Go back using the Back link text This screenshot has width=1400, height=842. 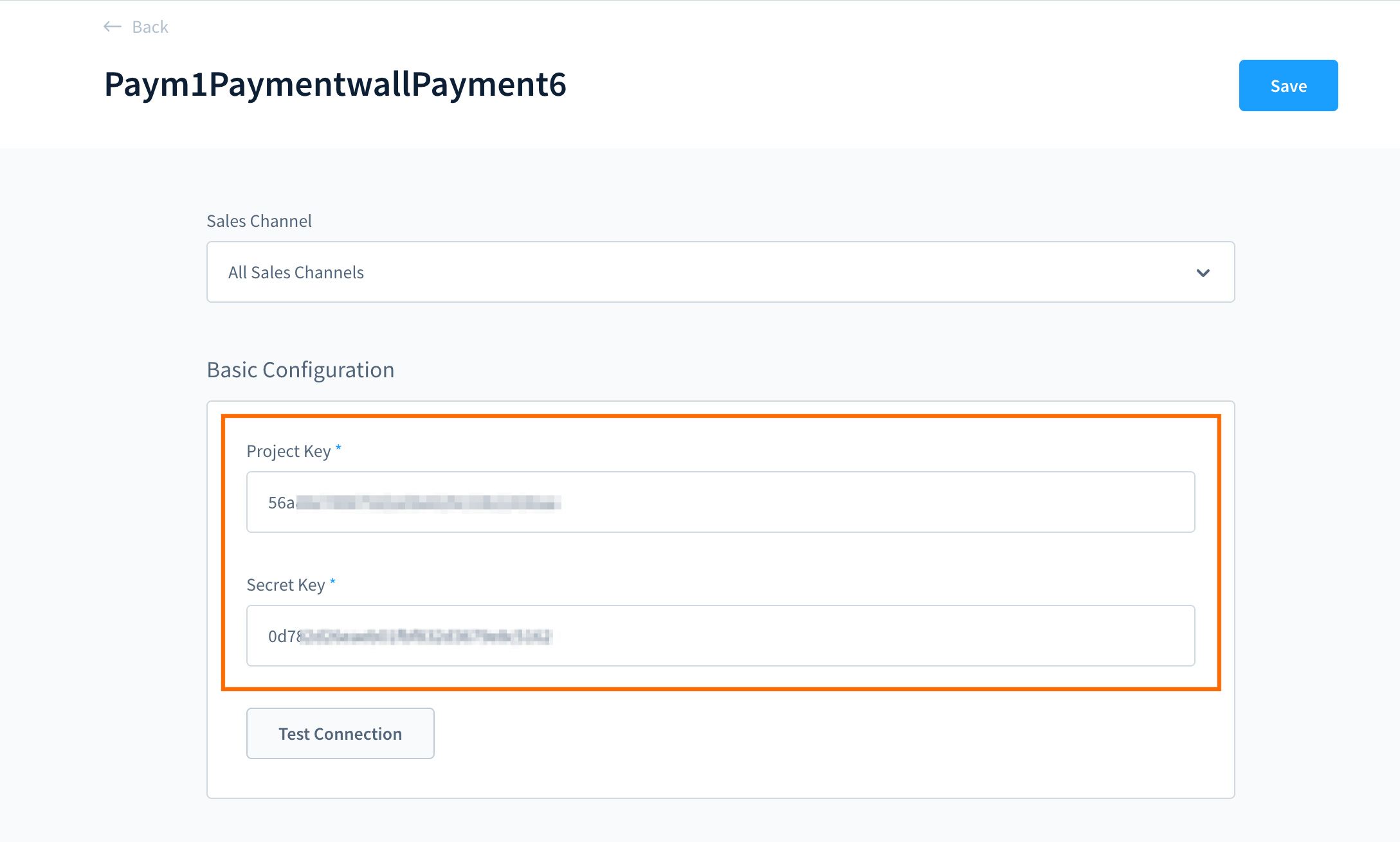pyautogui.click(x=150, y=27)
